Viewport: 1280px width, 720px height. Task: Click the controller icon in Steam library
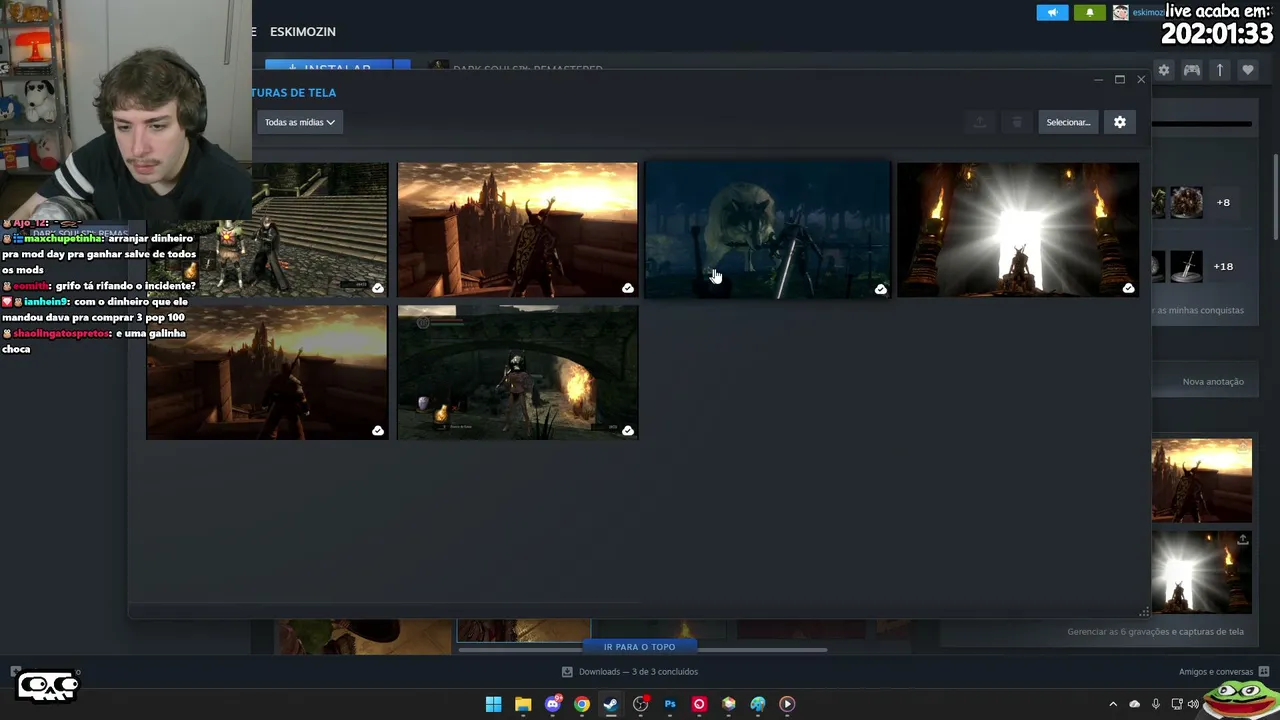pos(1192,70)
